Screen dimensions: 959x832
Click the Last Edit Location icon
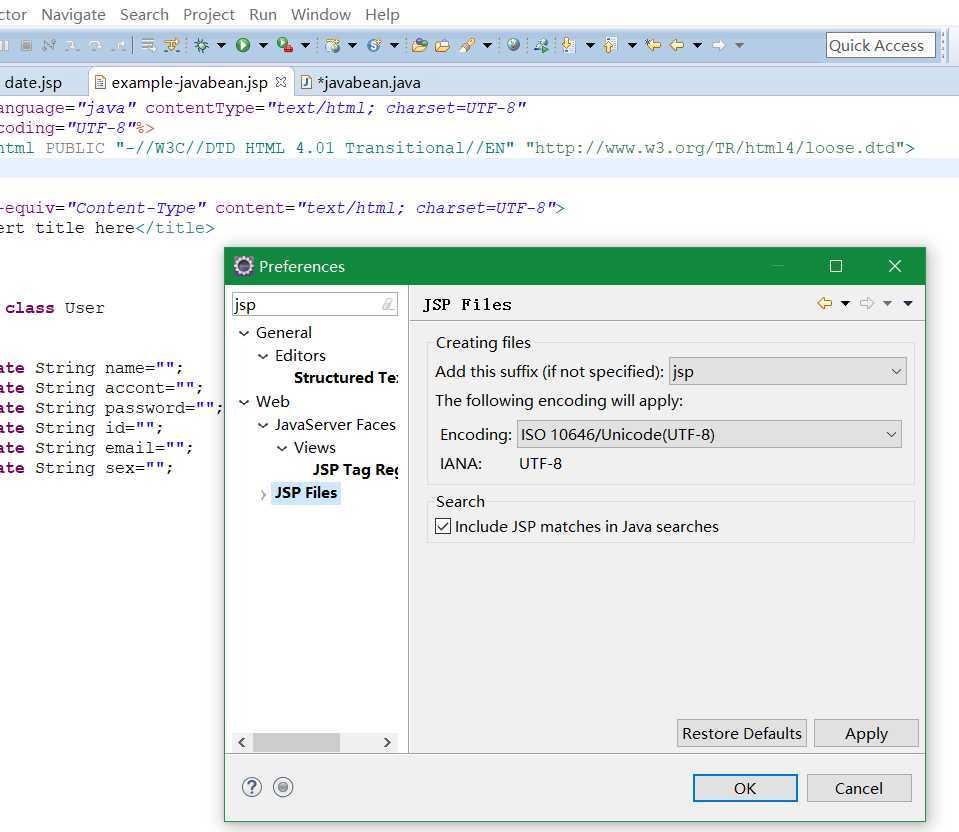pos(653,45)
